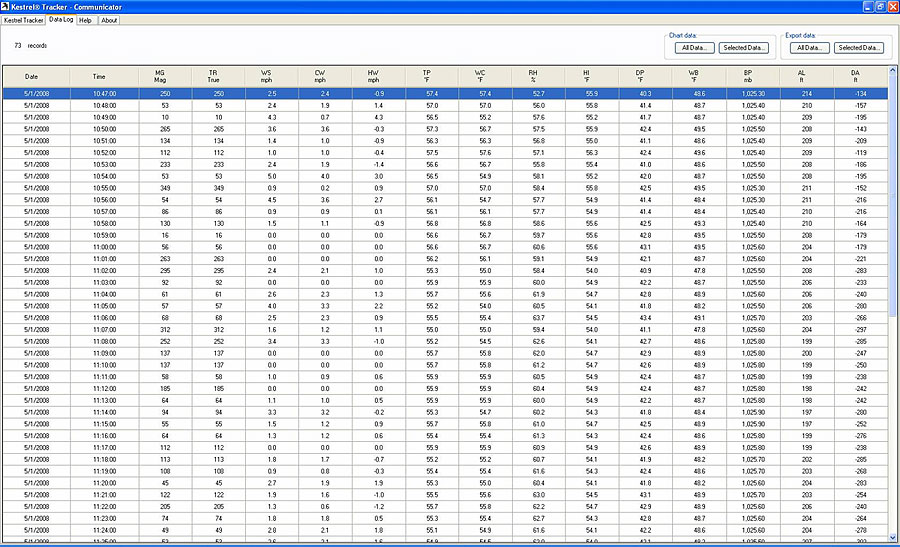Switch to the Data Log tab

(61, 20)
